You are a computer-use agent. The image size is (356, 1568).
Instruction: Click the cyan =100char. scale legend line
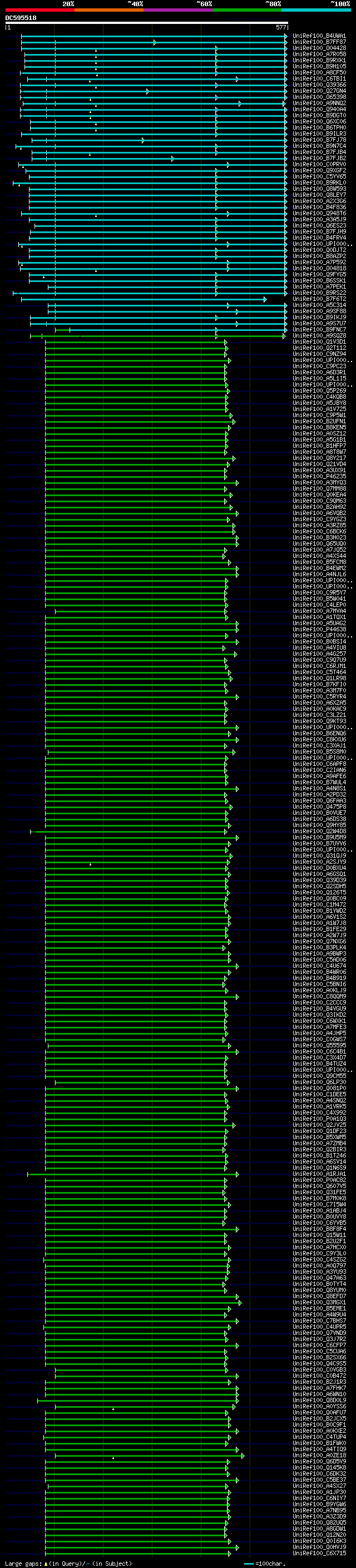tap(248, 1564)
